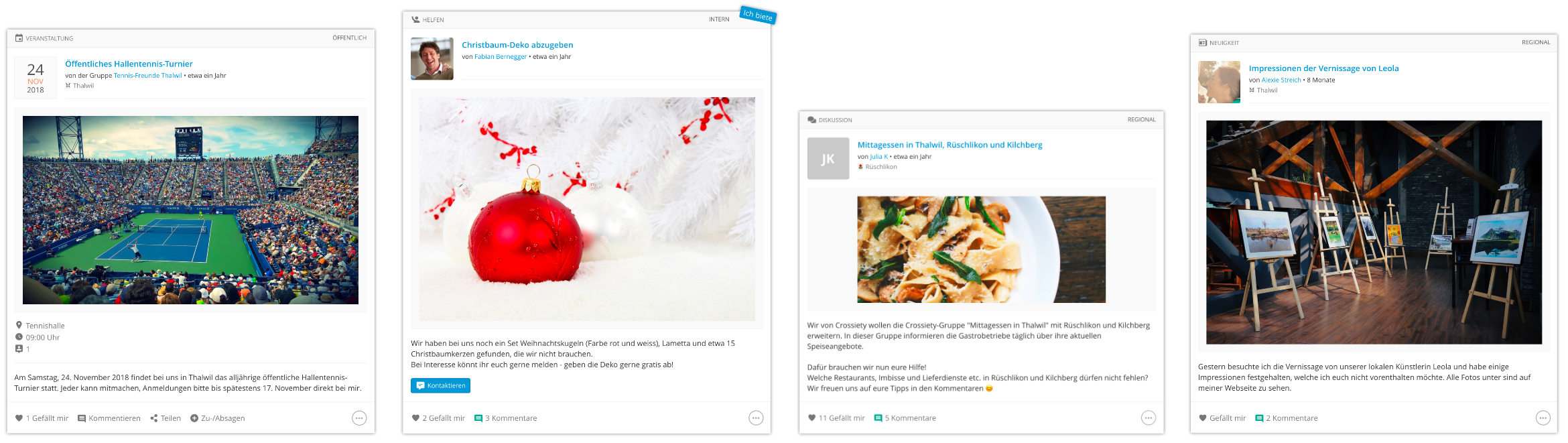Like the Hallentennis-Turnier post via heart icon

[19, 418]
